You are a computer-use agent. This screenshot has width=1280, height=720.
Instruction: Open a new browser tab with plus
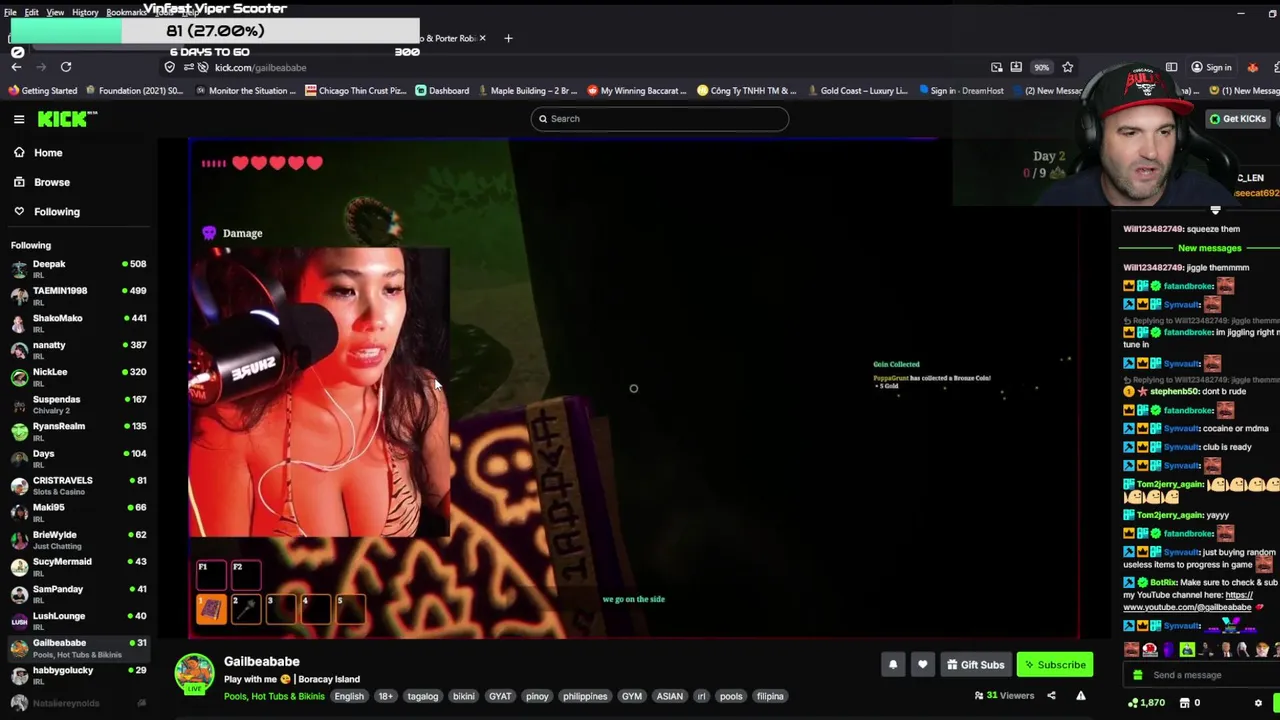pos(508,38)
